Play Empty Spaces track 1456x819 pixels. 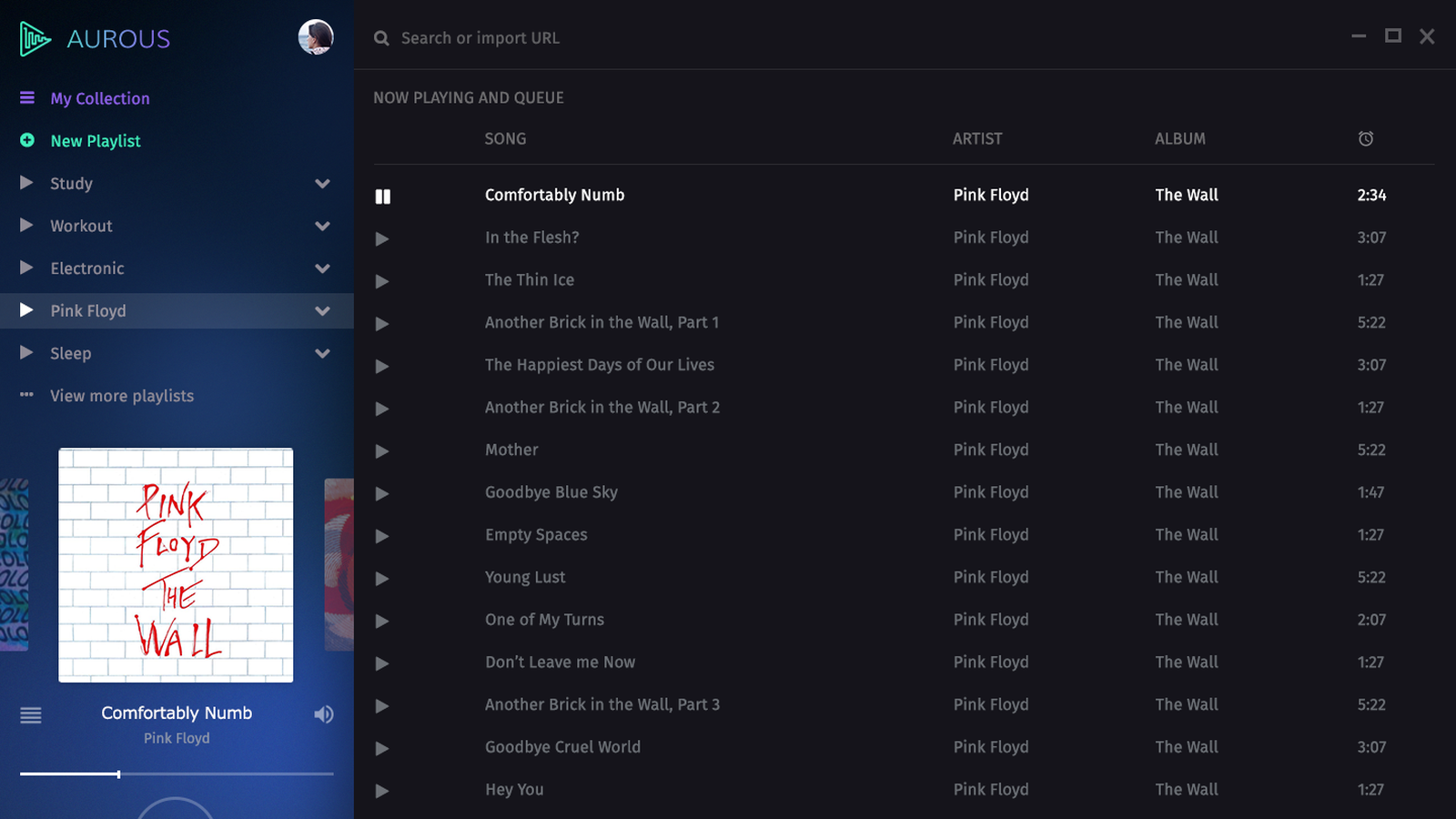click(x=382, y=536)
